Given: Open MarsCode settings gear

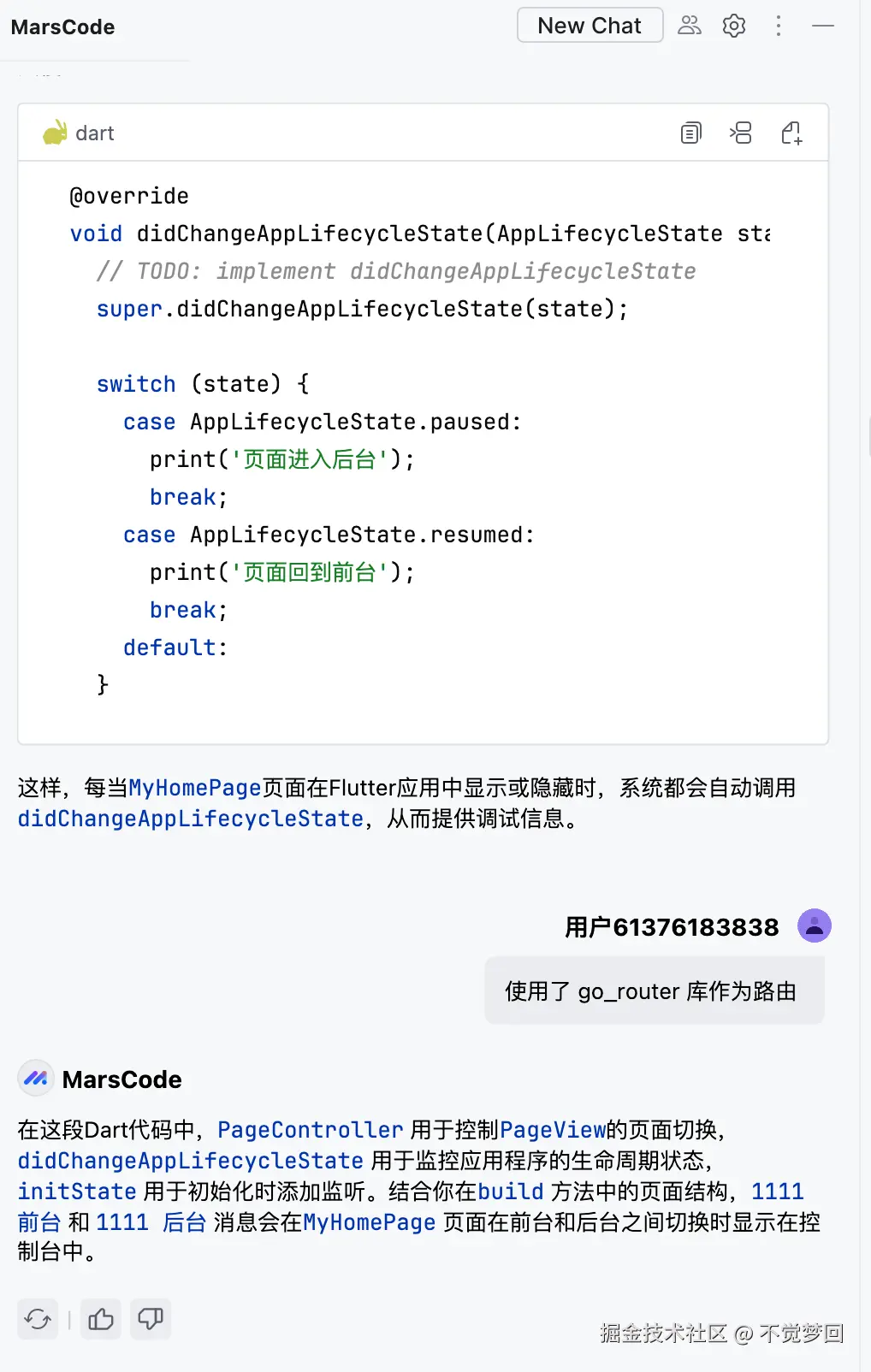Looking at the screenshot, I should point(734,26).
